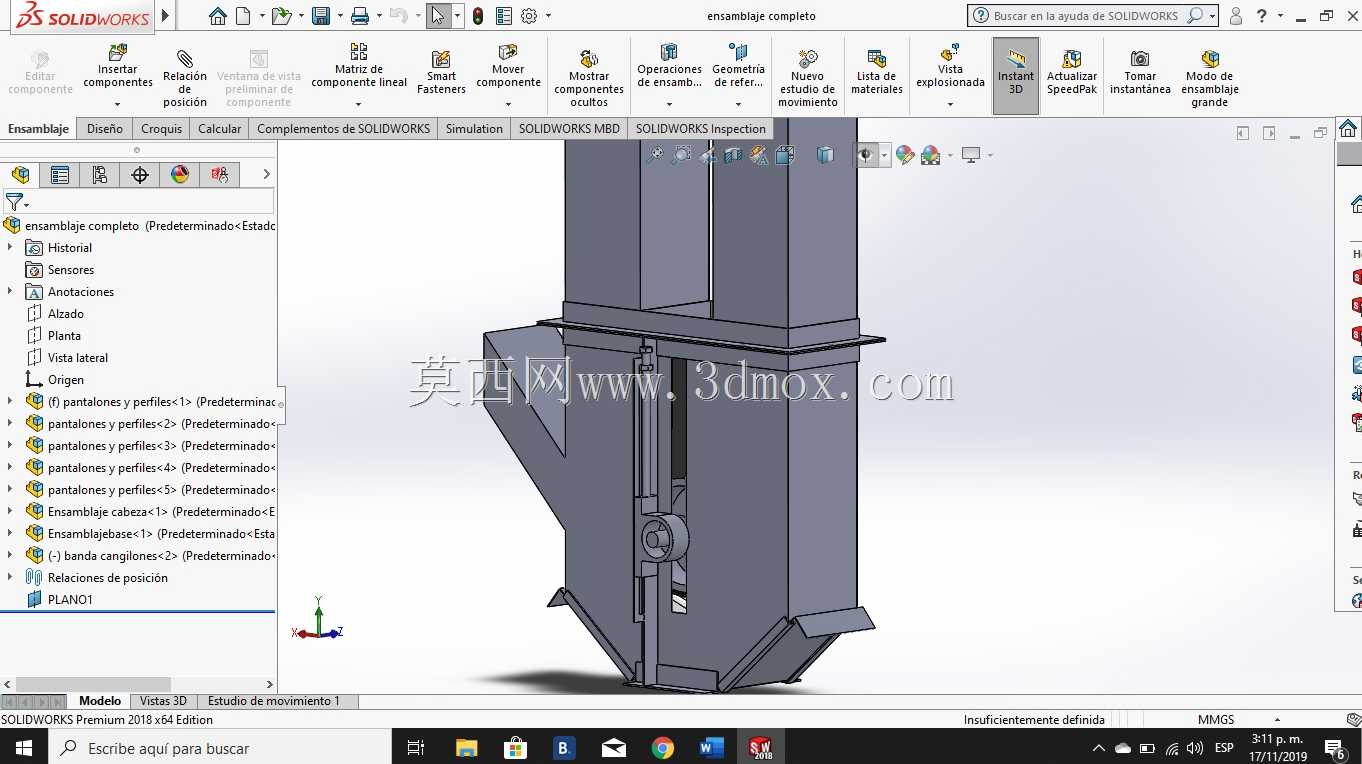This screenshot has height=764, width=1362.
Task: Open the FeatureManager design tree tab
Action: [20, 175]
